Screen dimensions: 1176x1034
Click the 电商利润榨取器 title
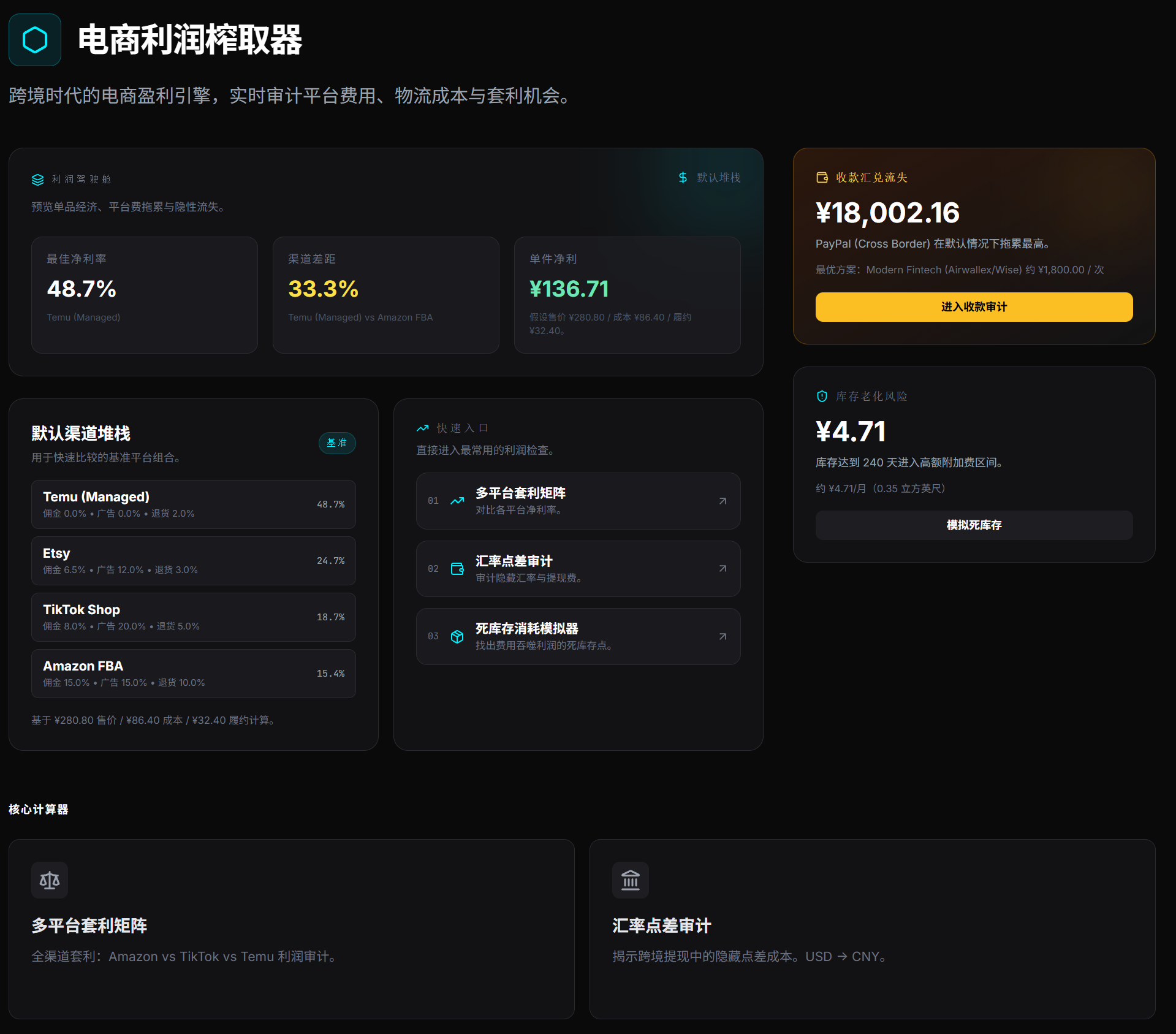click(x=190, y=40)
